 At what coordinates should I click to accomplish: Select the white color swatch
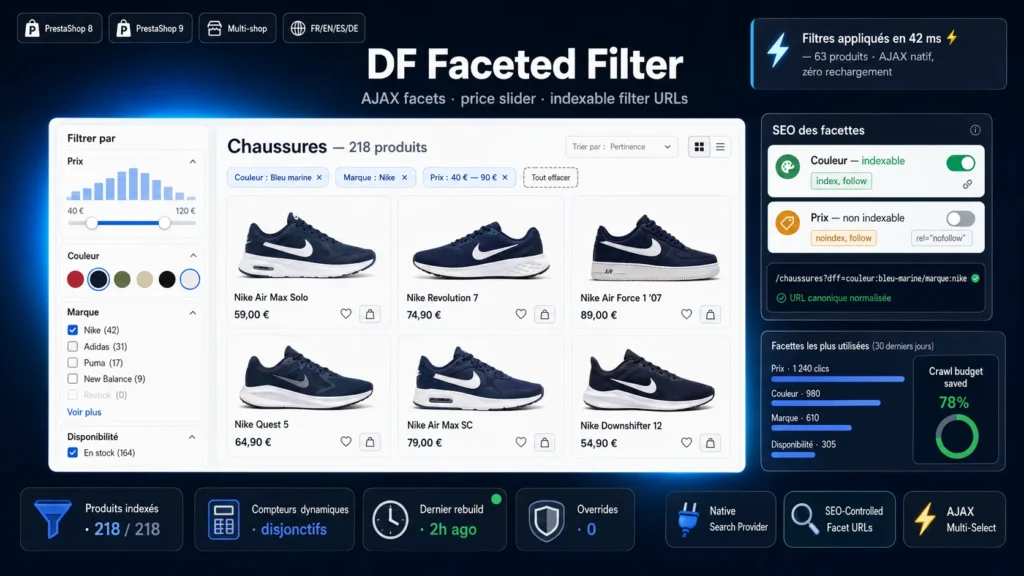coord(190,280)
